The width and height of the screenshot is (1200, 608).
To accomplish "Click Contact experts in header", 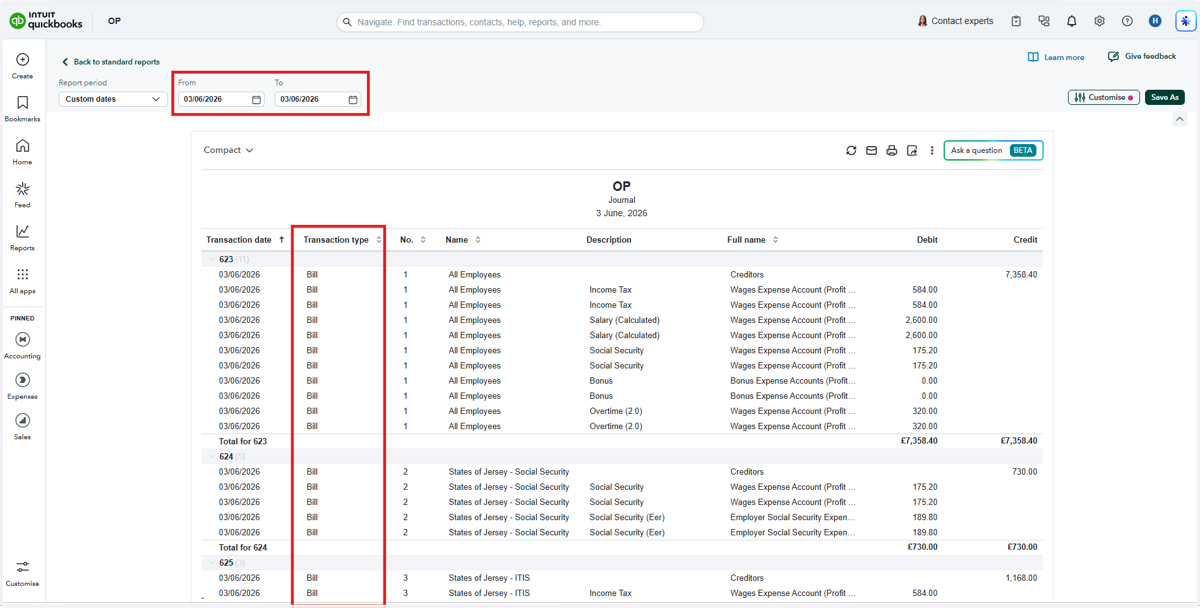I will click(x=955, y=21).
